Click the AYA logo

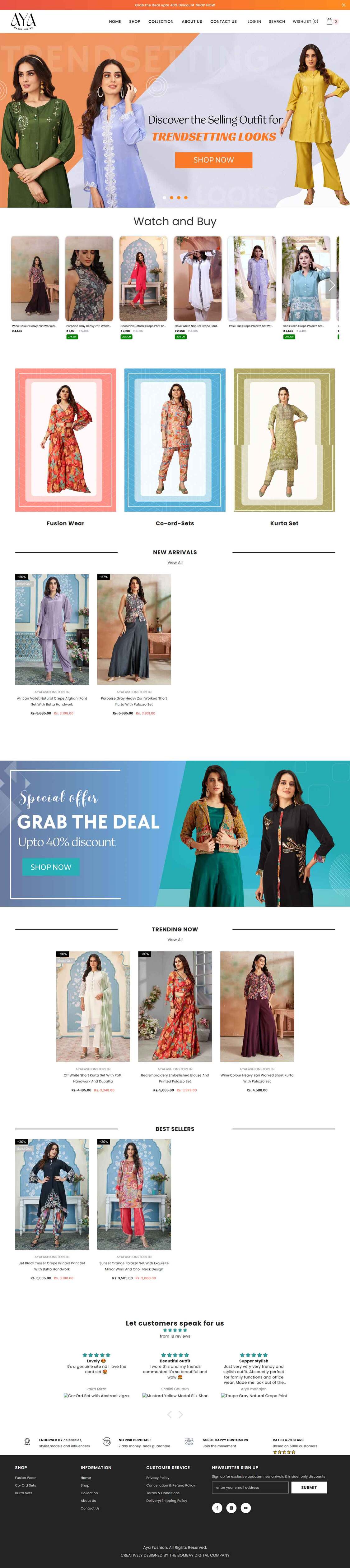pyautogui.click(x=23, y=21)
